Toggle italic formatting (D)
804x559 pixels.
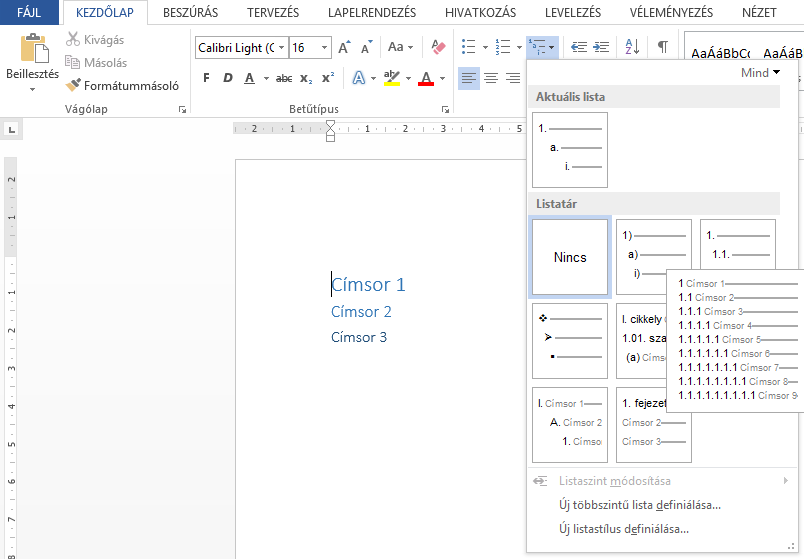(228, 78)
